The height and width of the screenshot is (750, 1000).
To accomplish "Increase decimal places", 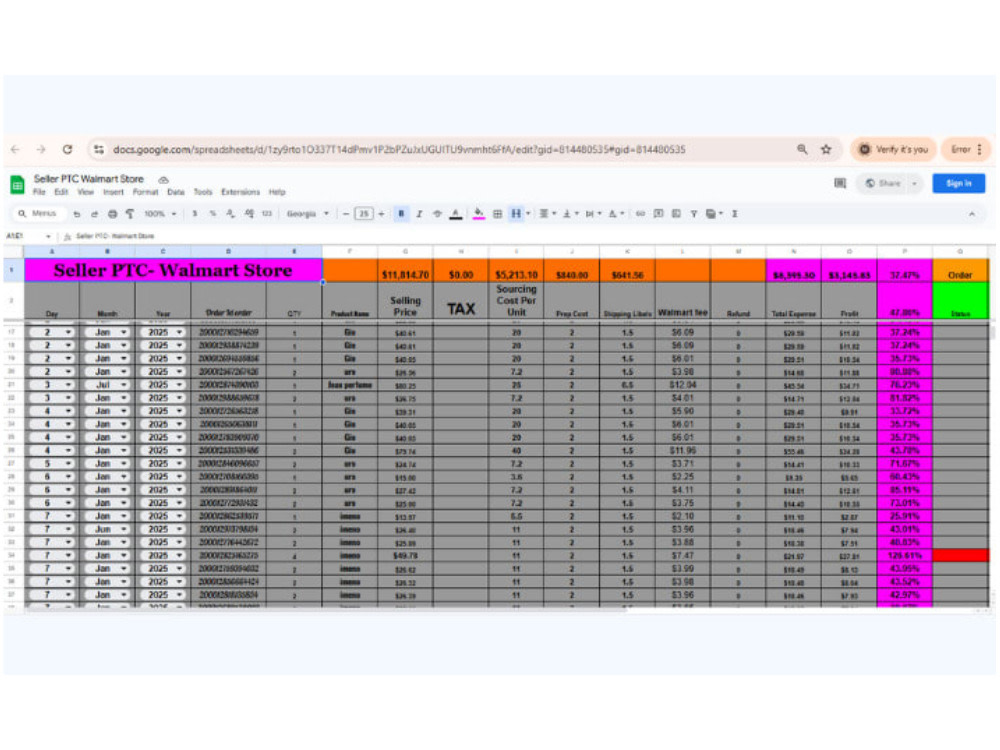I will point(249,214).
